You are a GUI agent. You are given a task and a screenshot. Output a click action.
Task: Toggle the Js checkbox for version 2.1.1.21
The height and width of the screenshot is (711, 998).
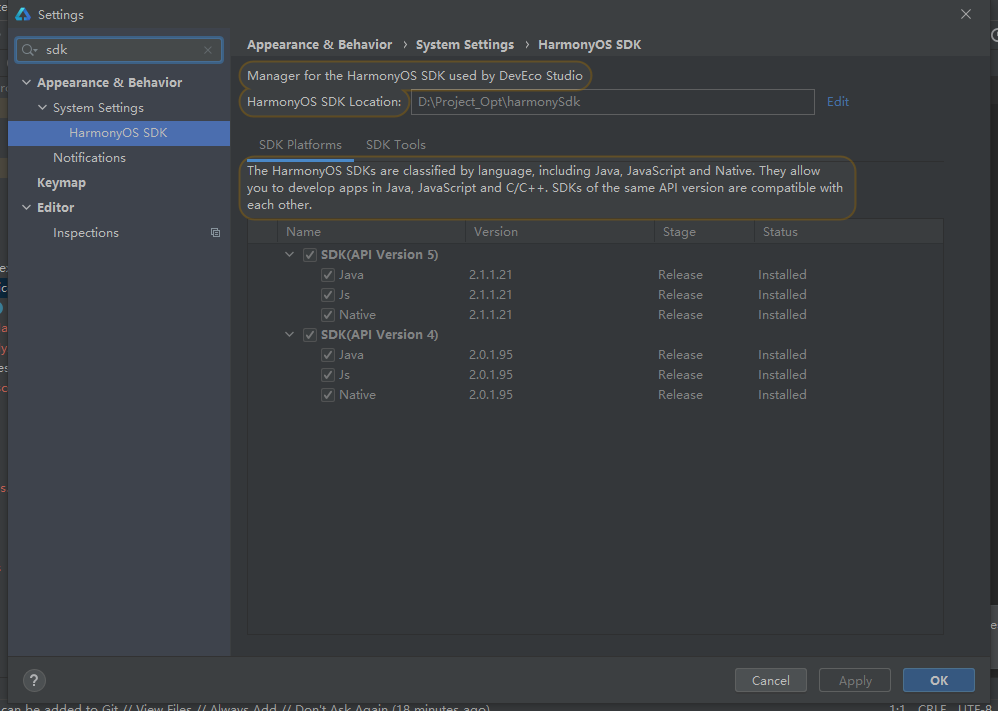(x=328, y=295)
